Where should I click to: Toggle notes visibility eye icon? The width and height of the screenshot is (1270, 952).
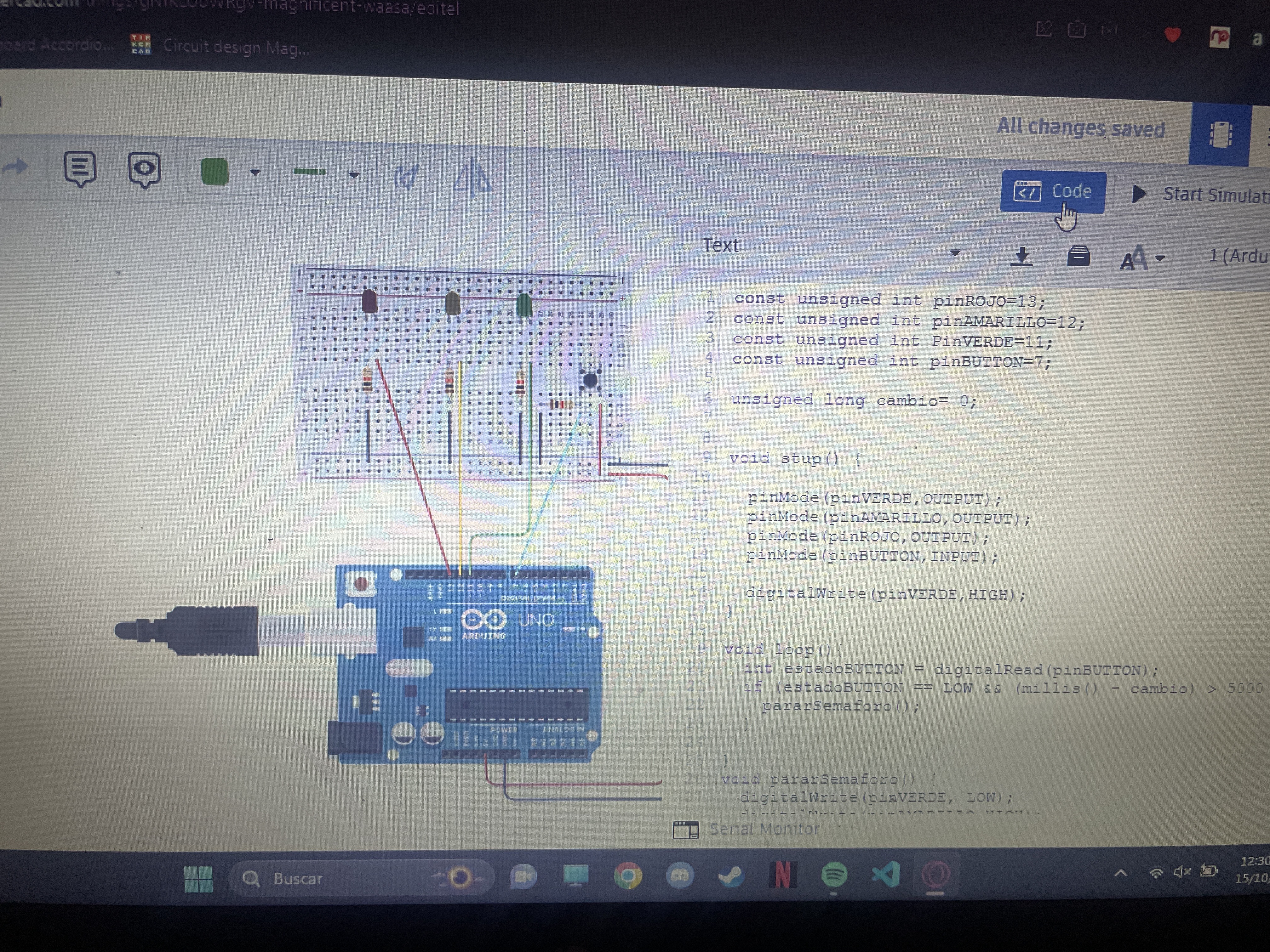tap(144, 170)
